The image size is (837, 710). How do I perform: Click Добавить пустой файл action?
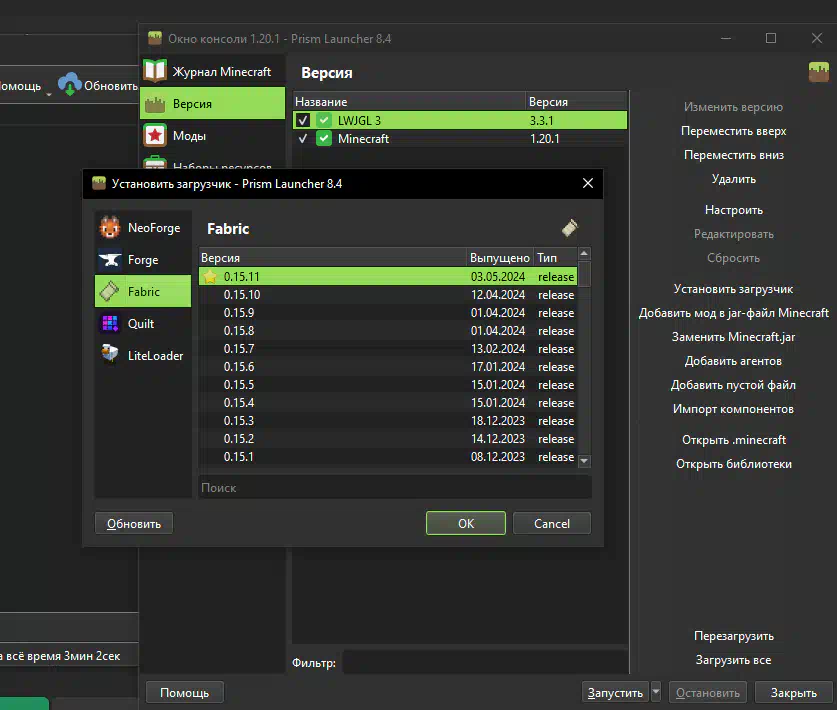click(733, 385)
